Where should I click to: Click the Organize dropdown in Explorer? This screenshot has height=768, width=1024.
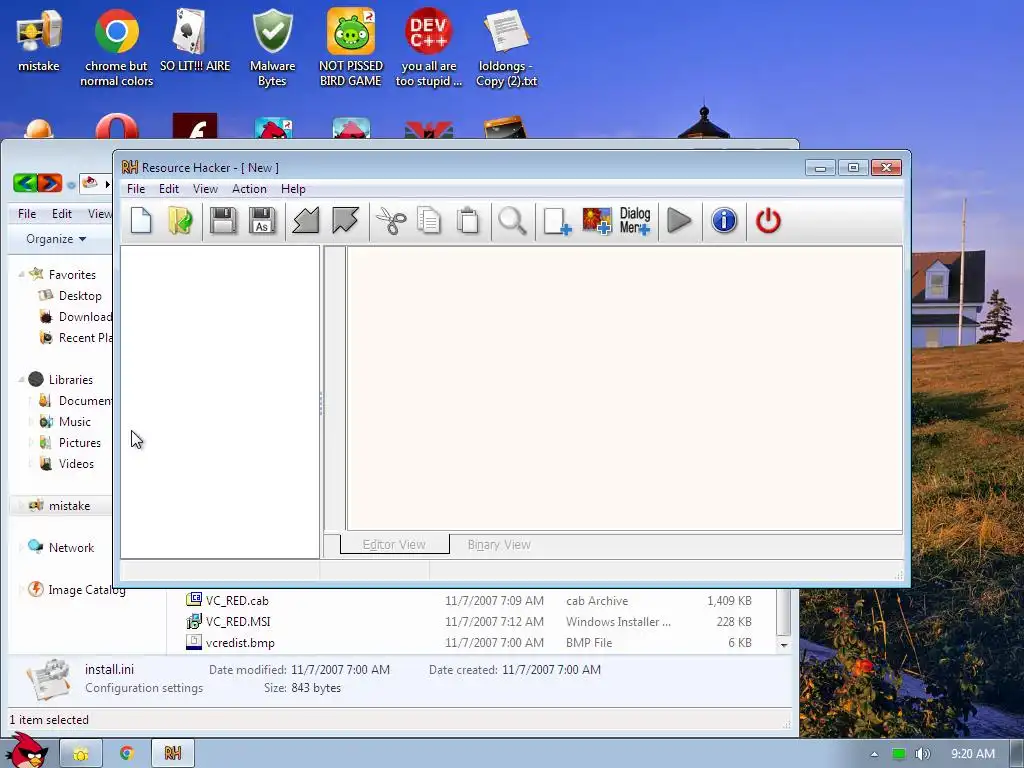56,239
